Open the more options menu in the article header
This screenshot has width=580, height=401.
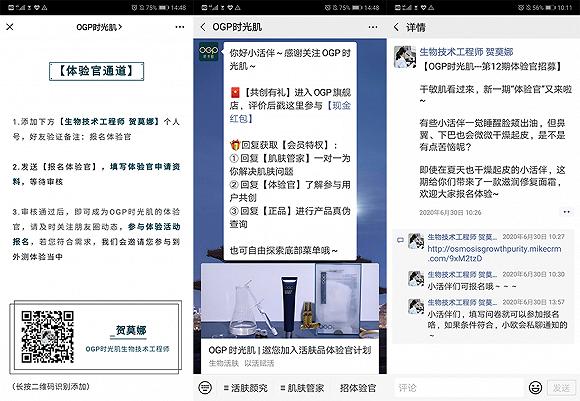click(180, 27)
